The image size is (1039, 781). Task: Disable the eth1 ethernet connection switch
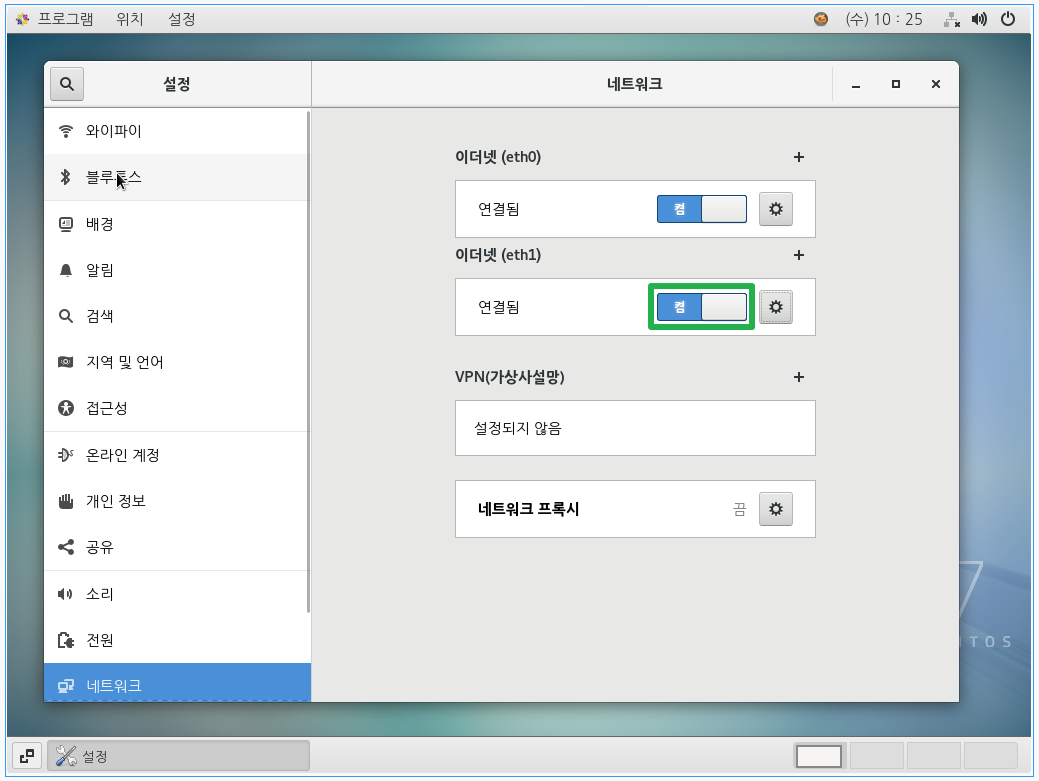click(x=701, y=307)
